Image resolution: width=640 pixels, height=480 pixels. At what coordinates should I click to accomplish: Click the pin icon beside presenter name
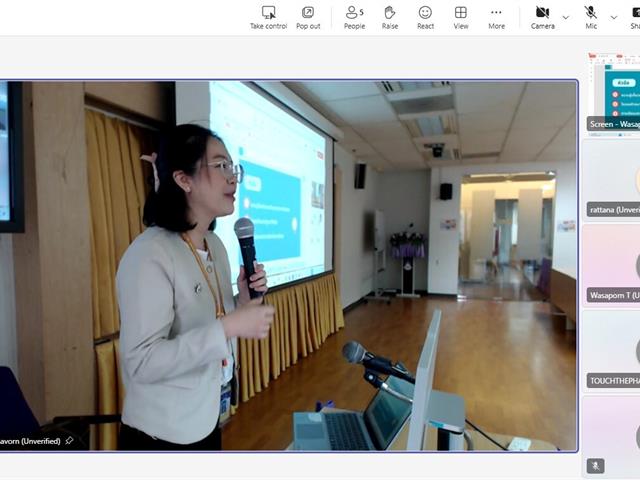tap(69, 441)
